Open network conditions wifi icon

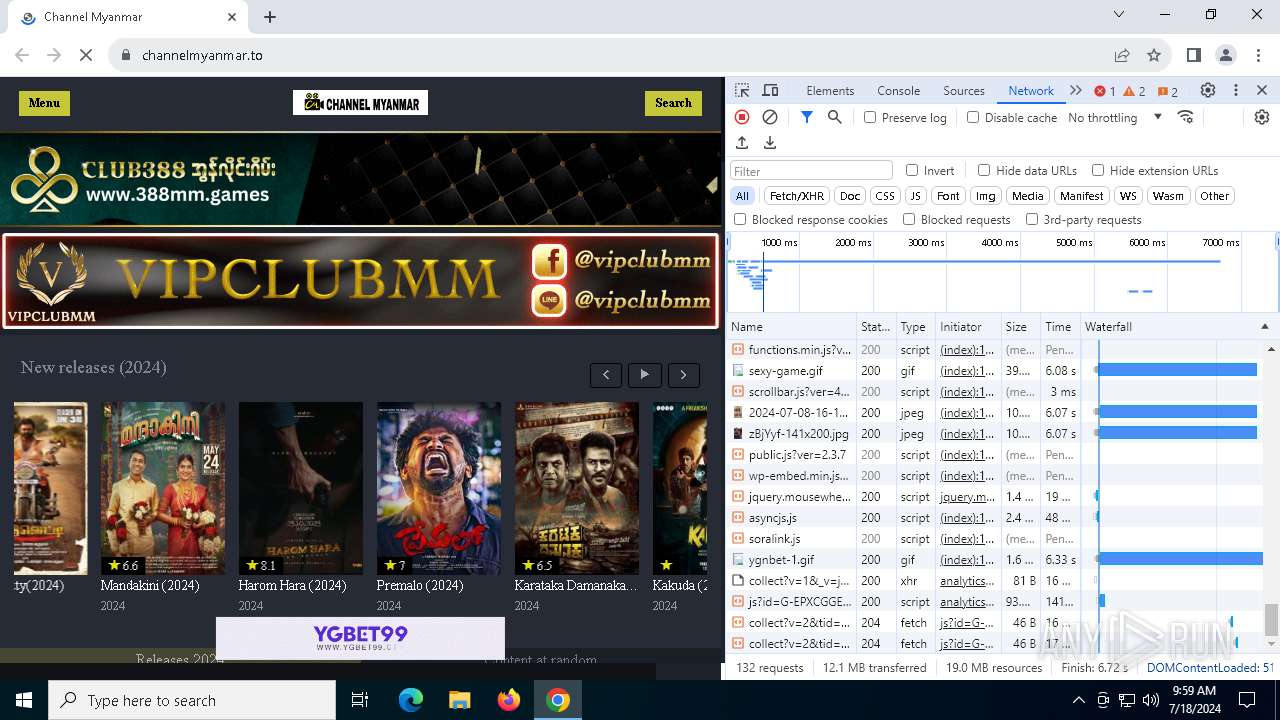(1186, 117)
